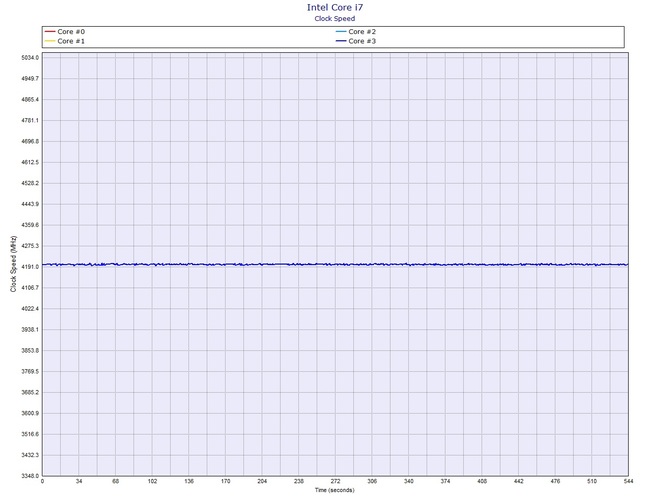
Task: Click the 272 tick on time axis
Action: coord(335,481)
